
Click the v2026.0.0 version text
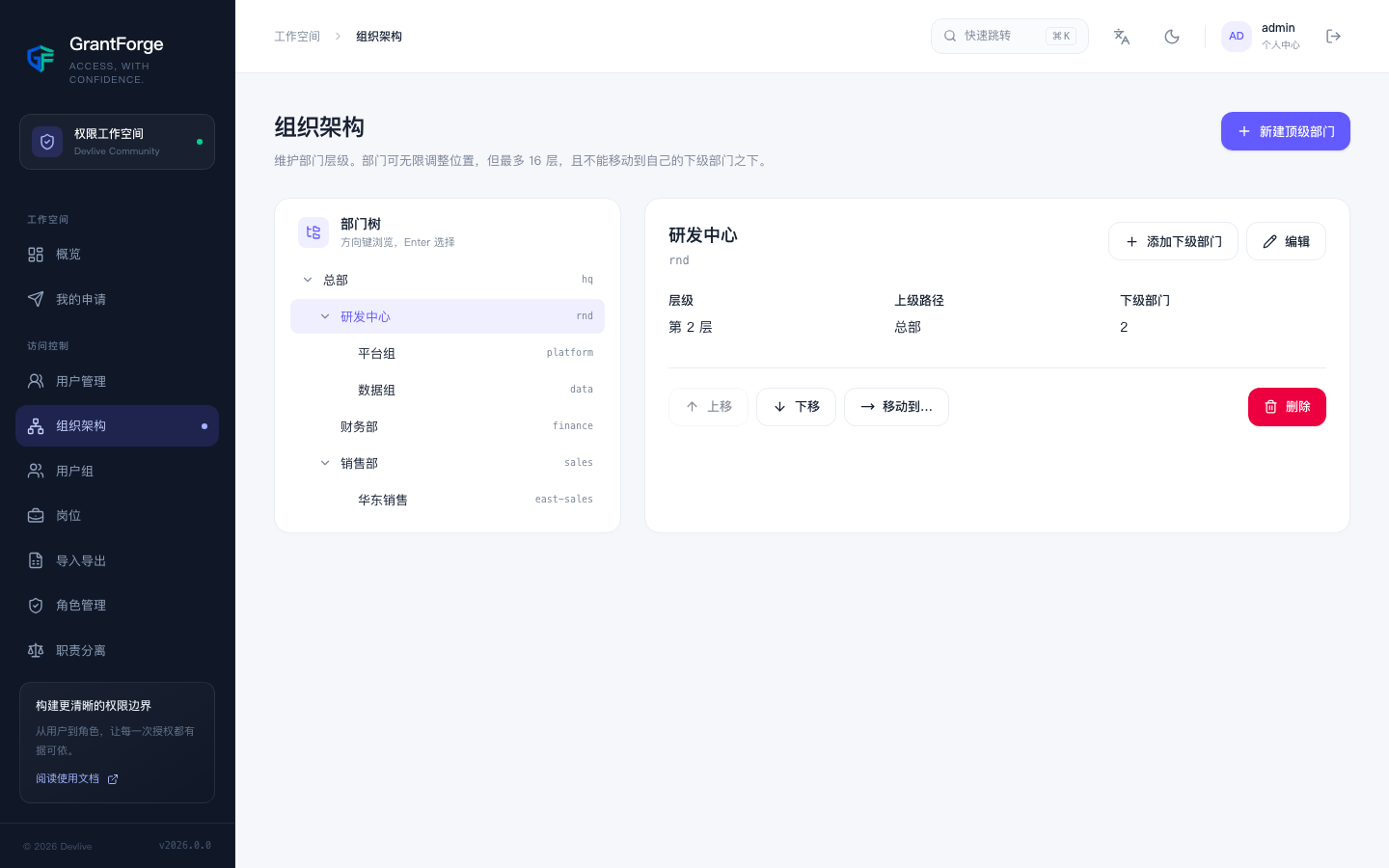185,846
